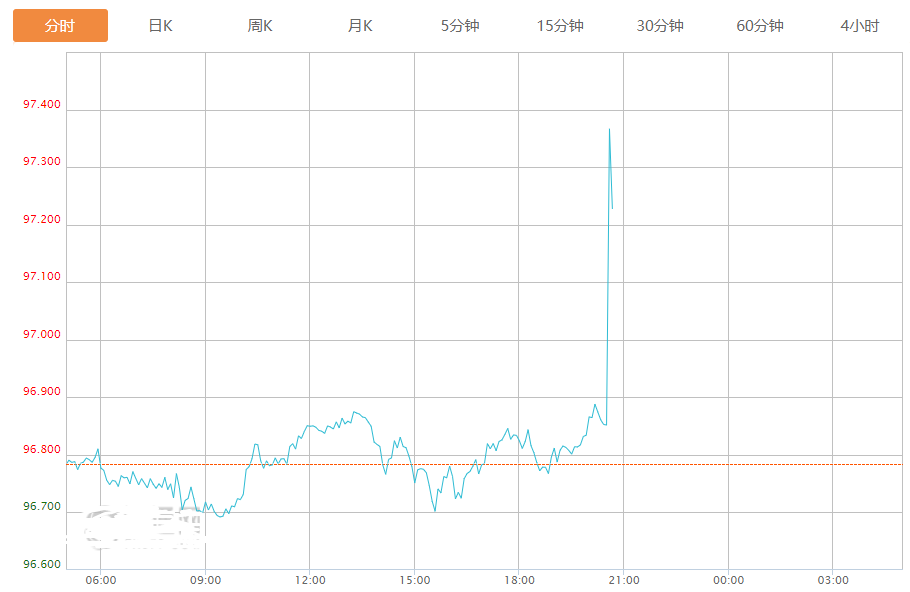Choose the 60分钟 interval tab
The height and width of the screenshot is (592, 910).
tap(760, 26)
